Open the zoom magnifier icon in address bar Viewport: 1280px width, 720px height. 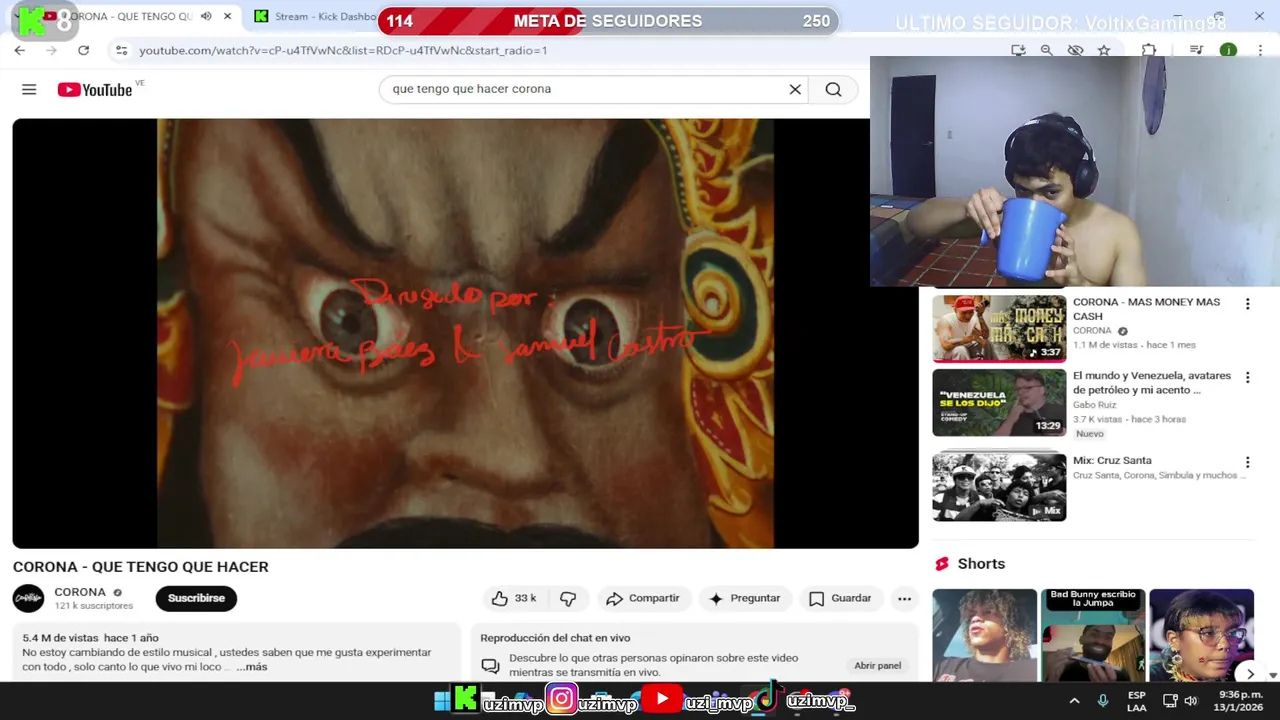(1046, 50)
